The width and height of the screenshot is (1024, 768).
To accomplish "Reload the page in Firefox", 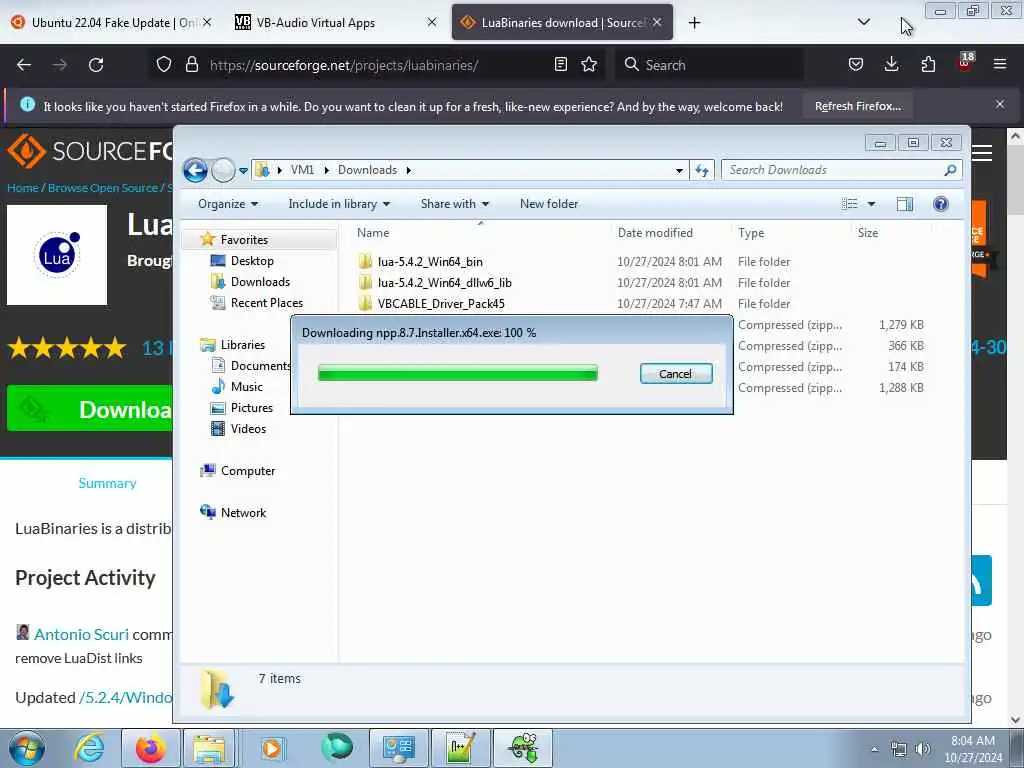I will 96,65.
